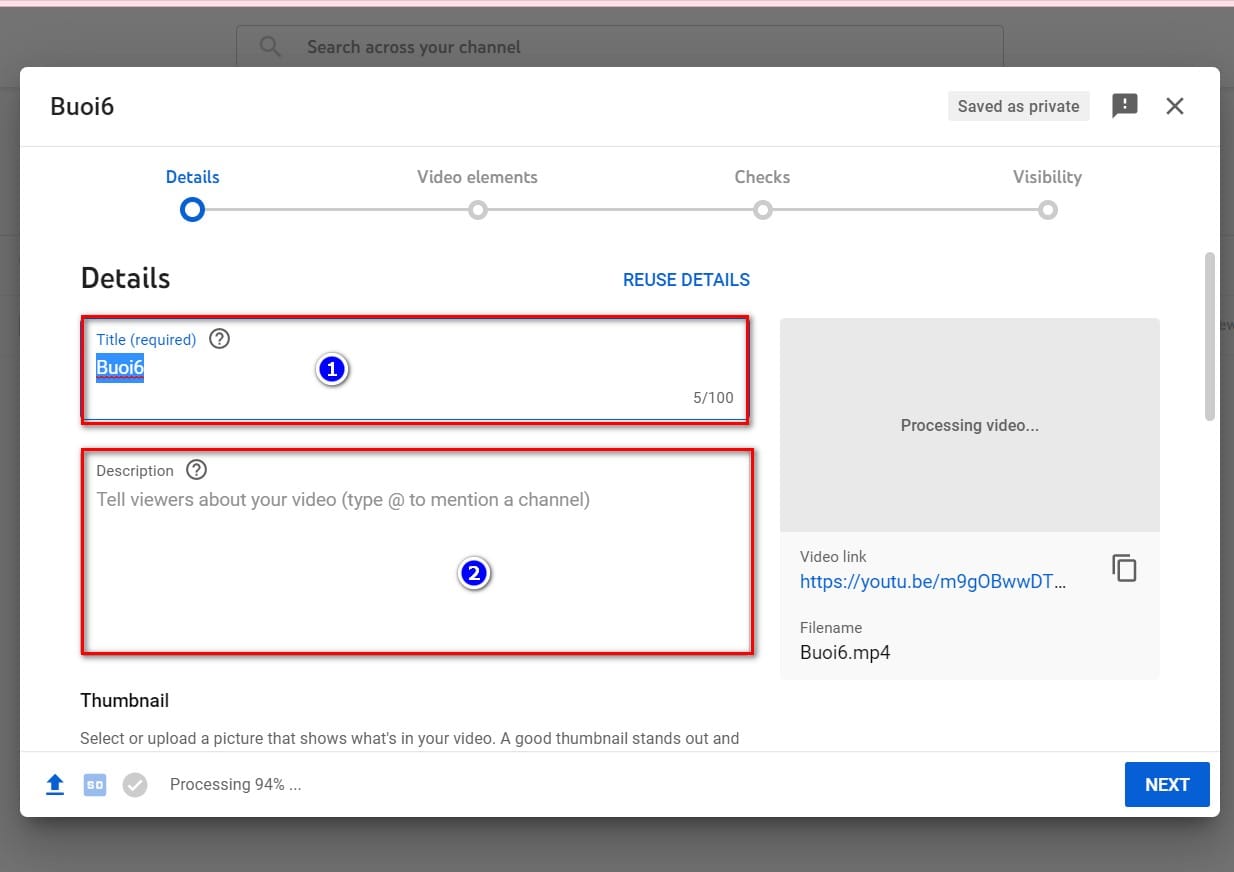The image size is (1234, 872).
Task: Click the Search across your channel box
Action: (620, 47)
